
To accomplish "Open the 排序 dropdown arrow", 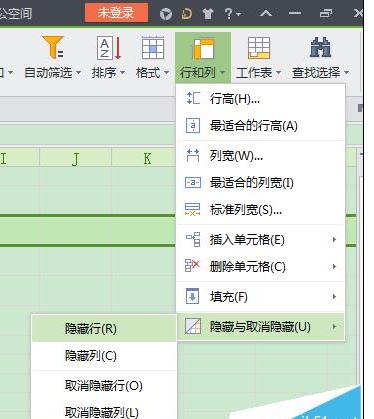I will pos(122,72).
